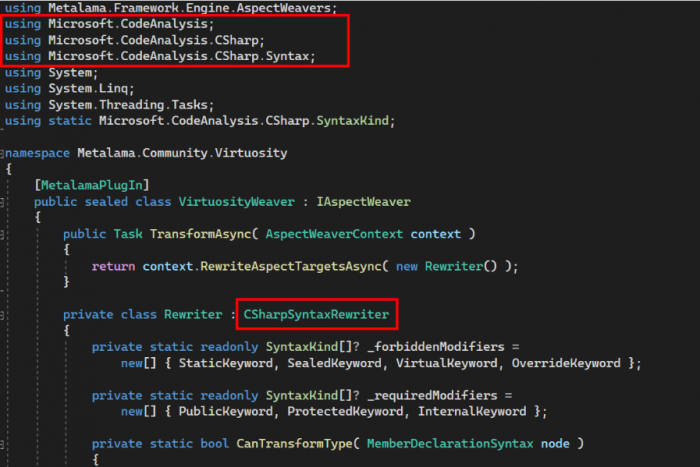Screen dimensions: 700x467
Task: Click 'class' keyword in the VirtuosityWeaver declaration
Action: [153, 201]
